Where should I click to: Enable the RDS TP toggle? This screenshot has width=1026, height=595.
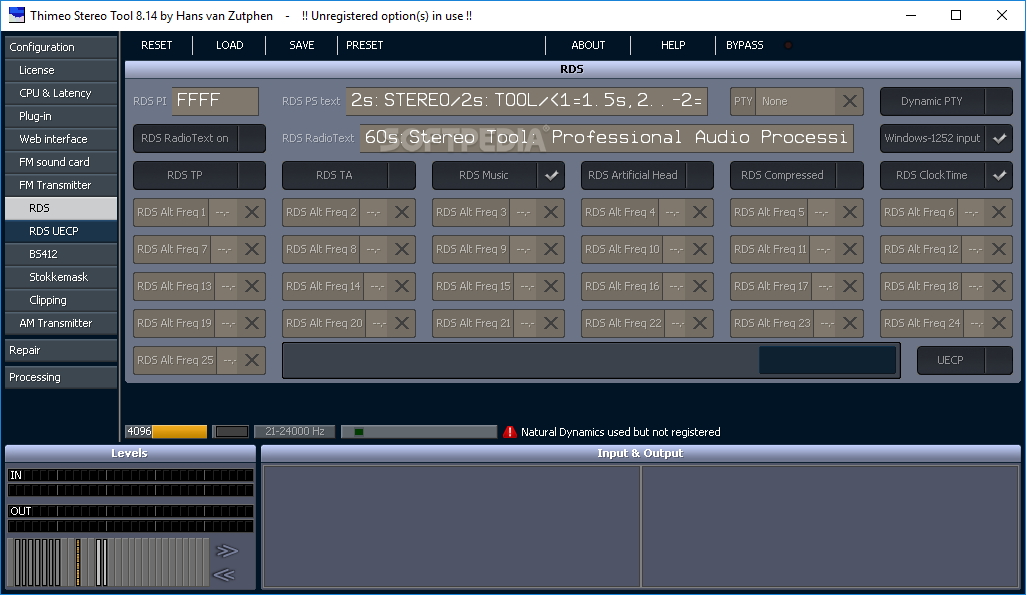click(200, 175)
